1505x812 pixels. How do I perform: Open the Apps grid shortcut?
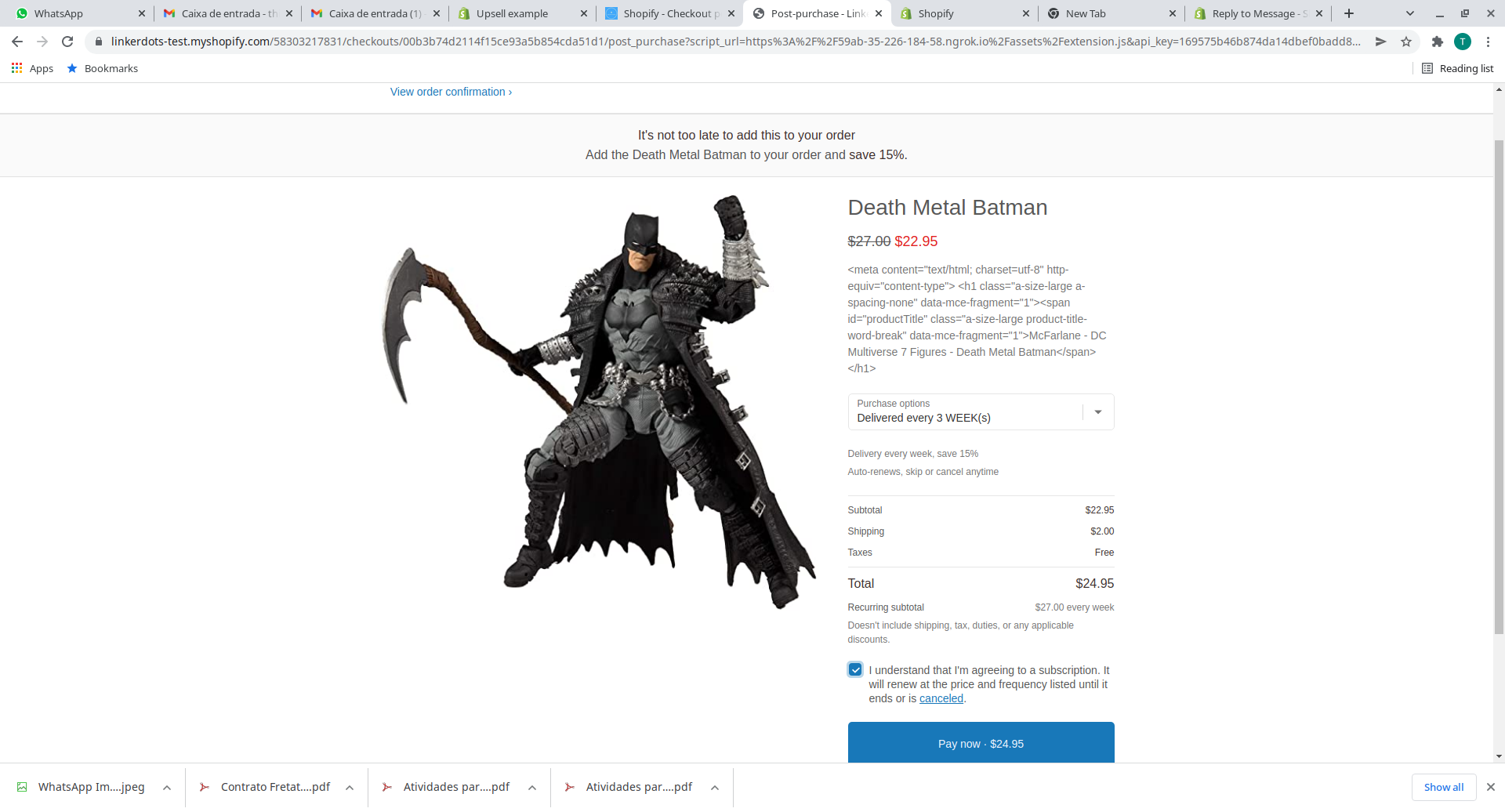pos(32,68)
